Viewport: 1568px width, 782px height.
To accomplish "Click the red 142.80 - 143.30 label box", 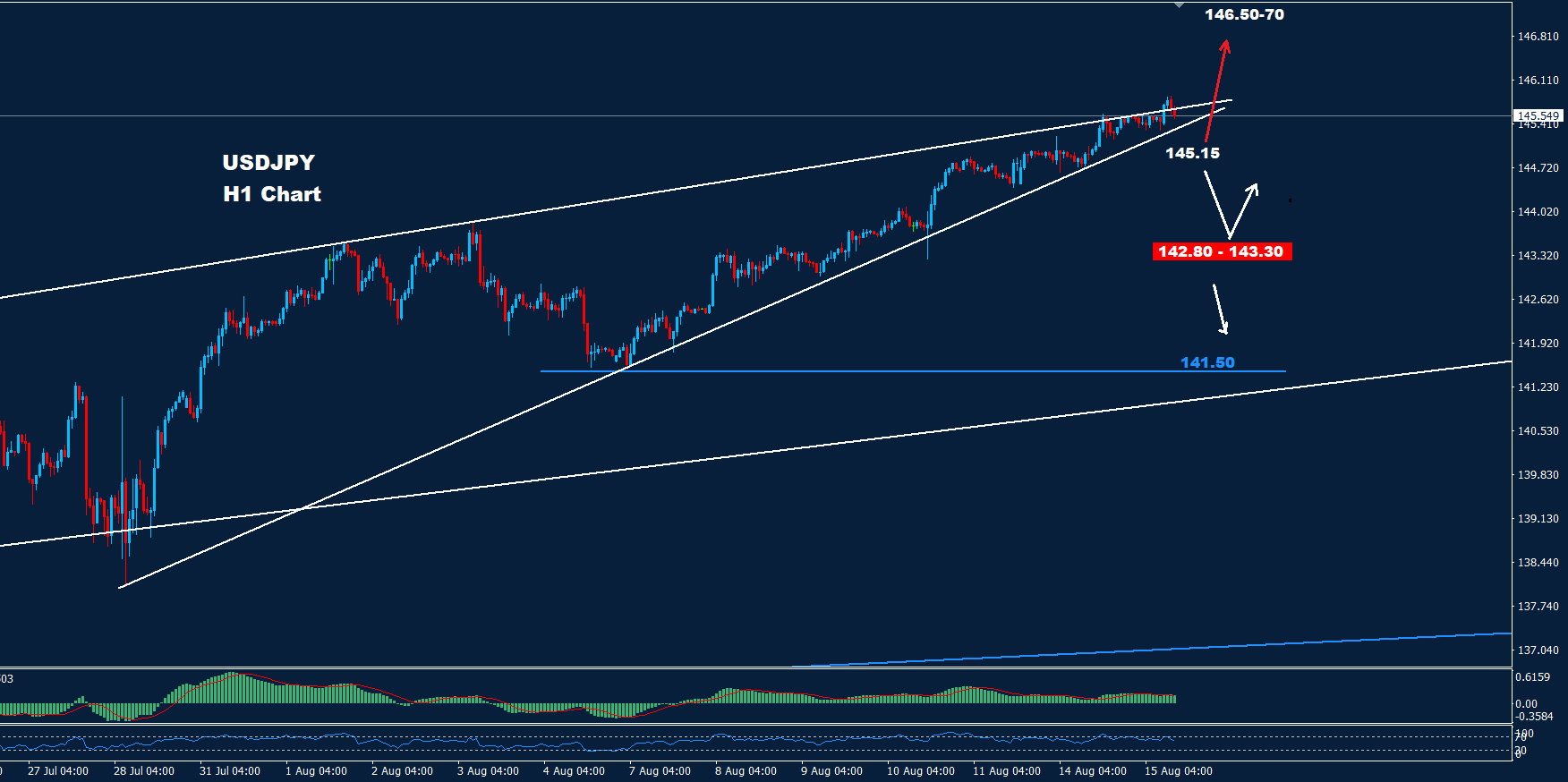I will 1221,251.
